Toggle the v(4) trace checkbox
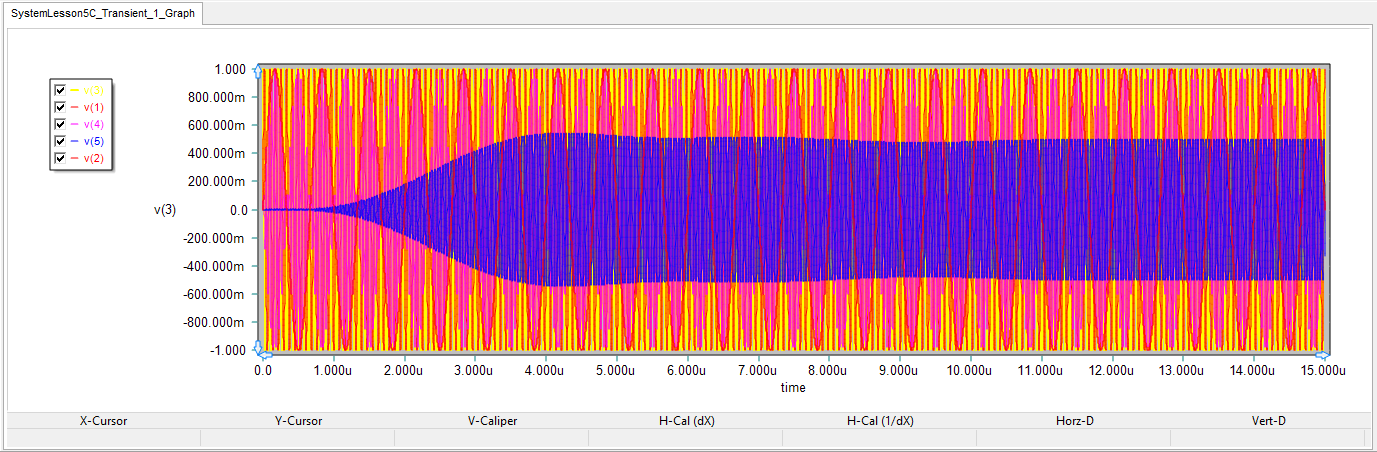This screenshot has width=1377, height=452. click(x=60, y=124)
